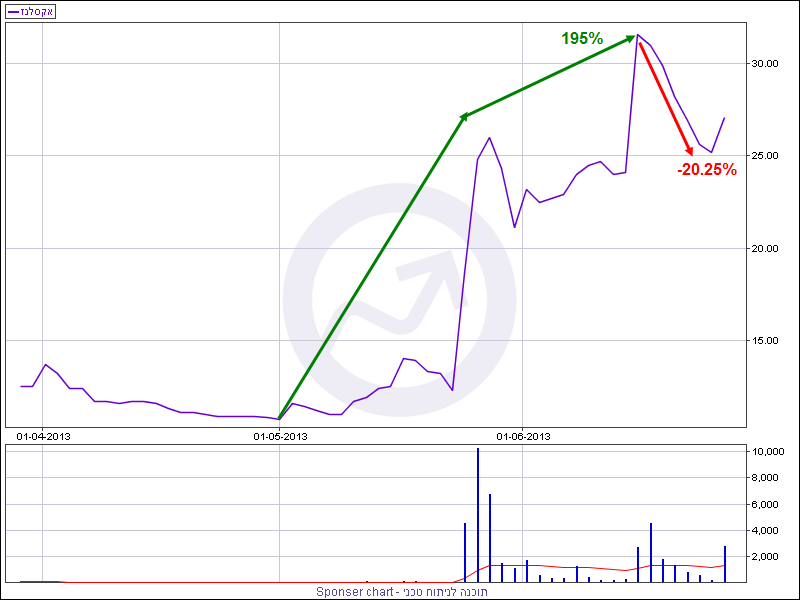Click the 30.00 price axis label
This screenshot has height=600, width=800.
pyautogui.click(x=765, y=63)
